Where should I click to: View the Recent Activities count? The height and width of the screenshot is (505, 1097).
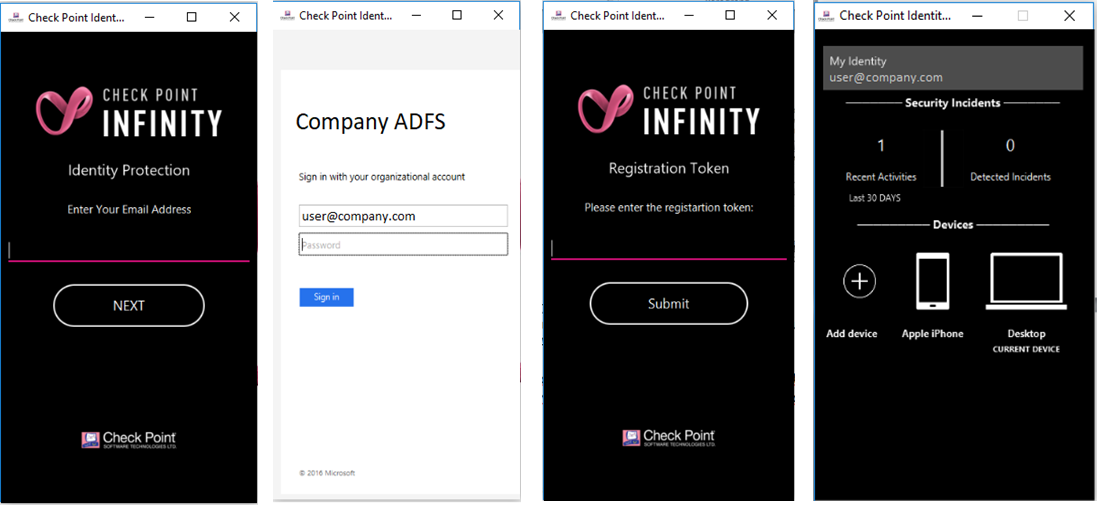point(881,145)
